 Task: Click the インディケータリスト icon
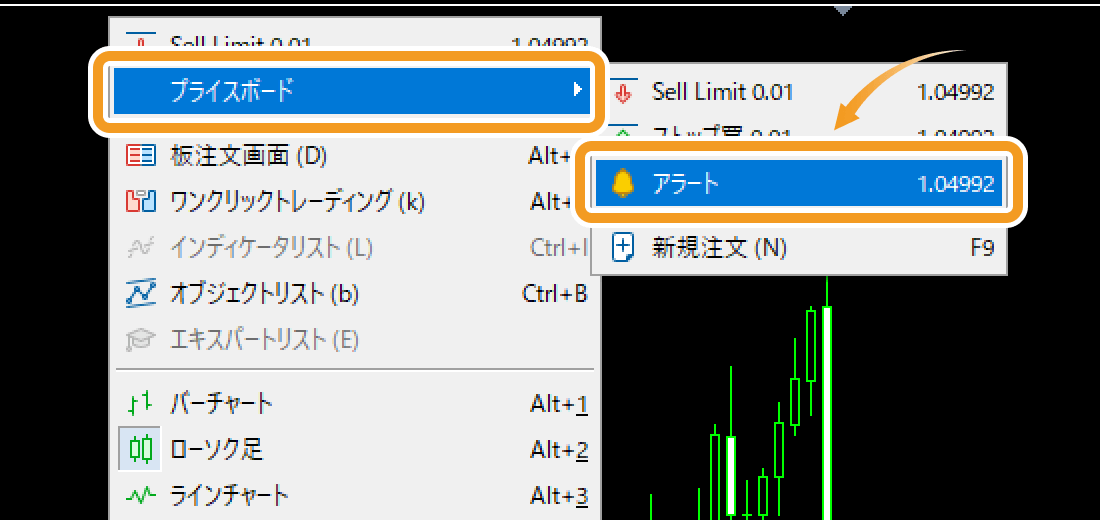[140, 247]
